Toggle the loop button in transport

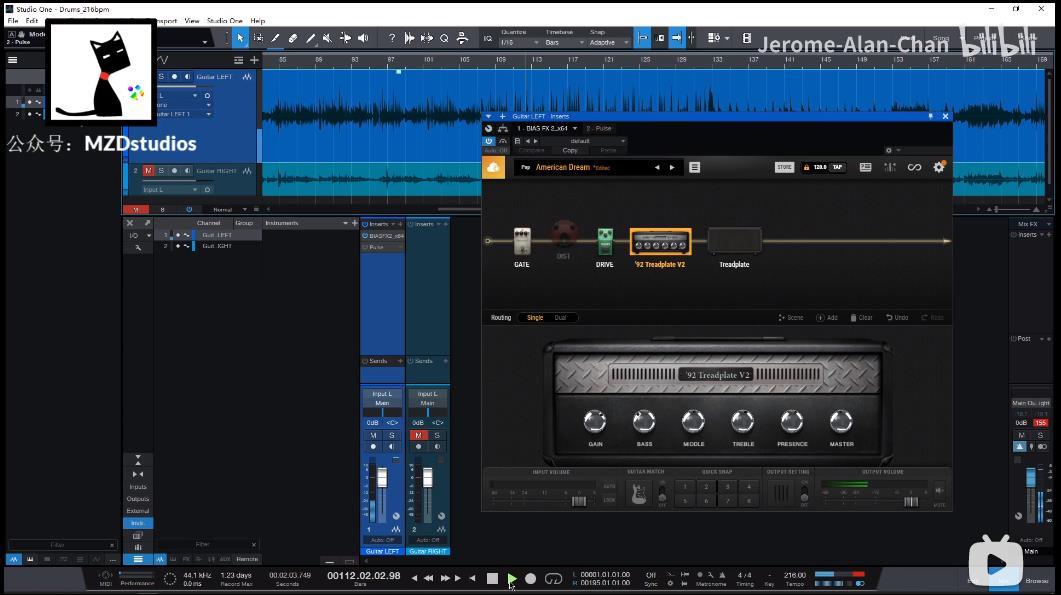(554, 578)
